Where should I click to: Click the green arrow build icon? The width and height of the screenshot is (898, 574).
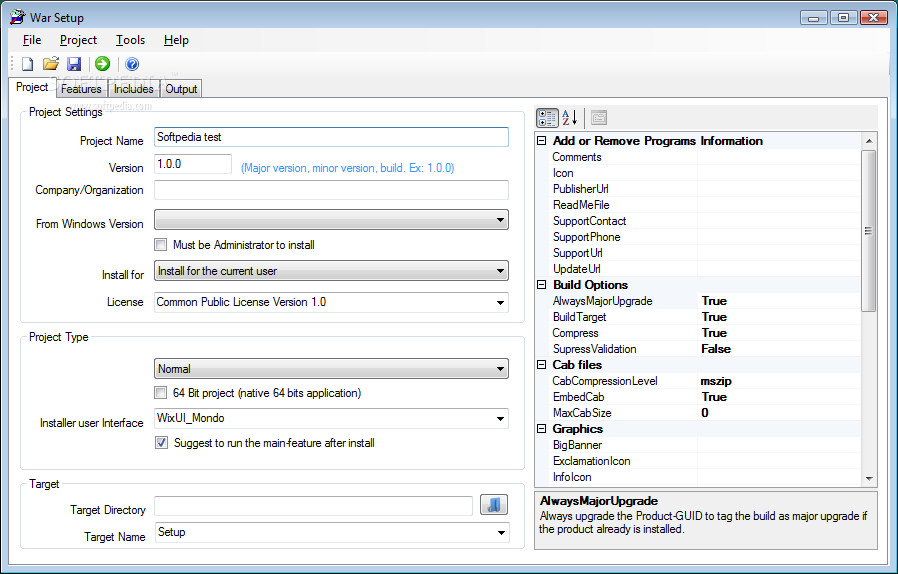point(102,64)
